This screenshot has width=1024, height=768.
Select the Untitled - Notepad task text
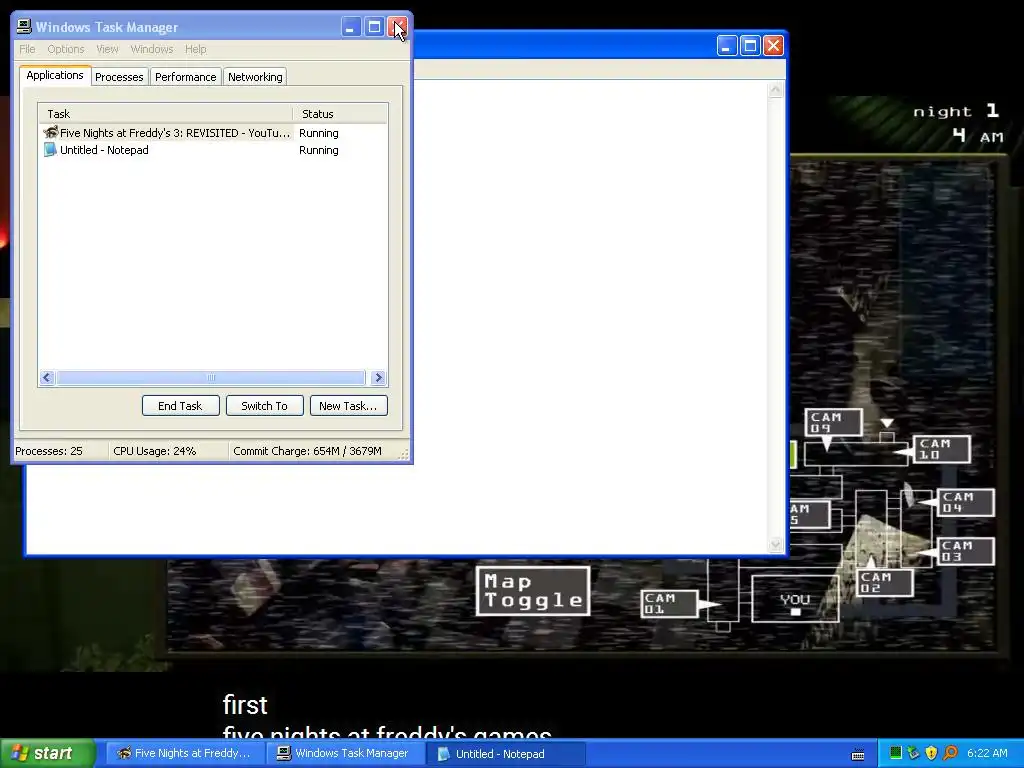coord(104,150)
